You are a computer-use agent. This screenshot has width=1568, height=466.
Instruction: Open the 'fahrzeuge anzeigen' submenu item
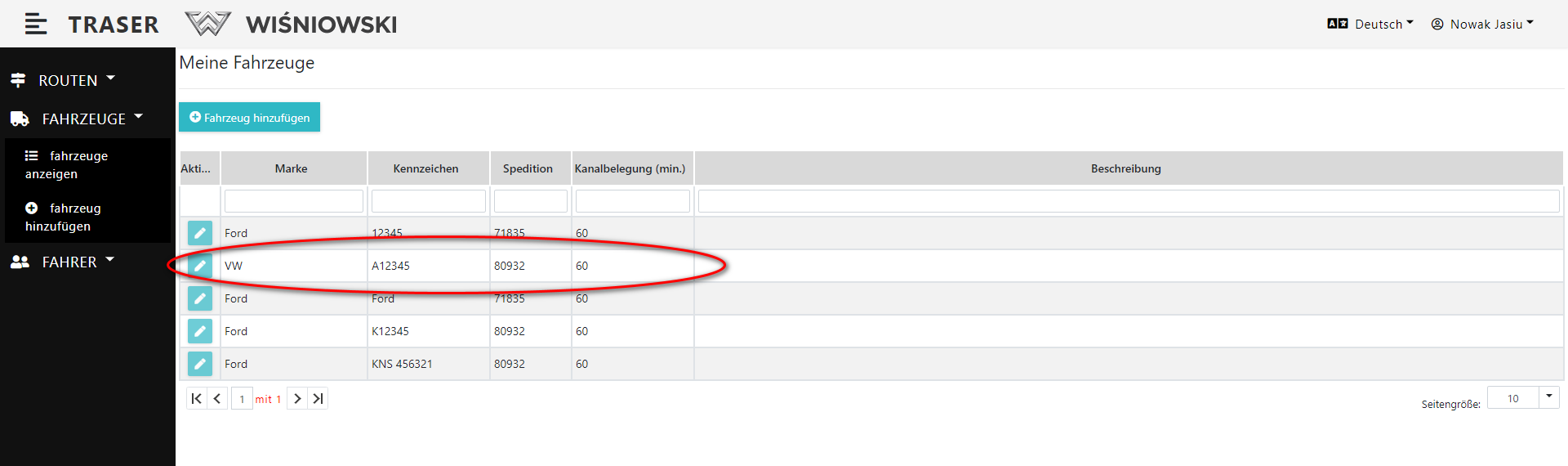66,164
